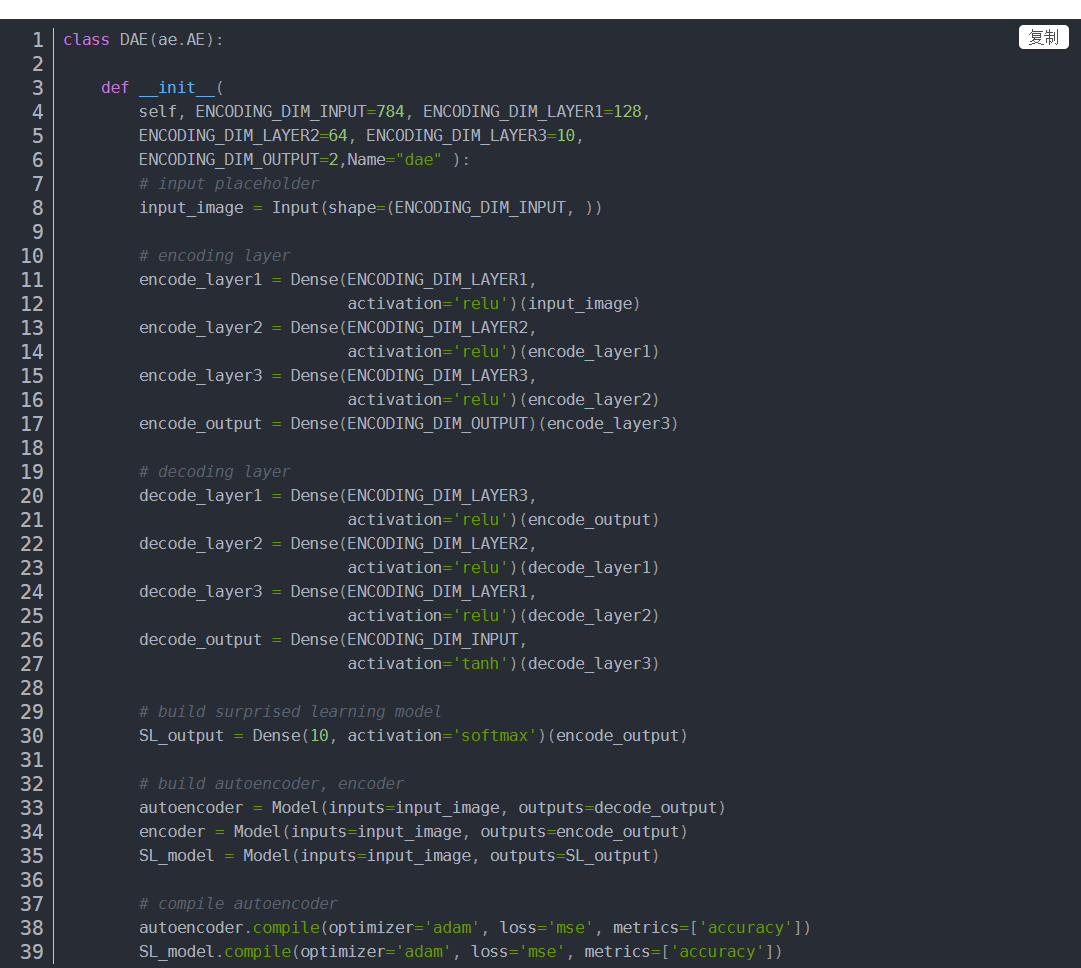Click line number 20 in gutter
Screen dimensions: 1081x968
click(x=32, y=496)
